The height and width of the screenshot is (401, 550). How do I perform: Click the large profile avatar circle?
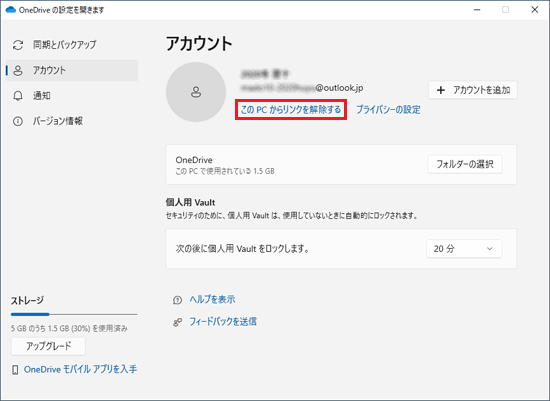(196, 92)
